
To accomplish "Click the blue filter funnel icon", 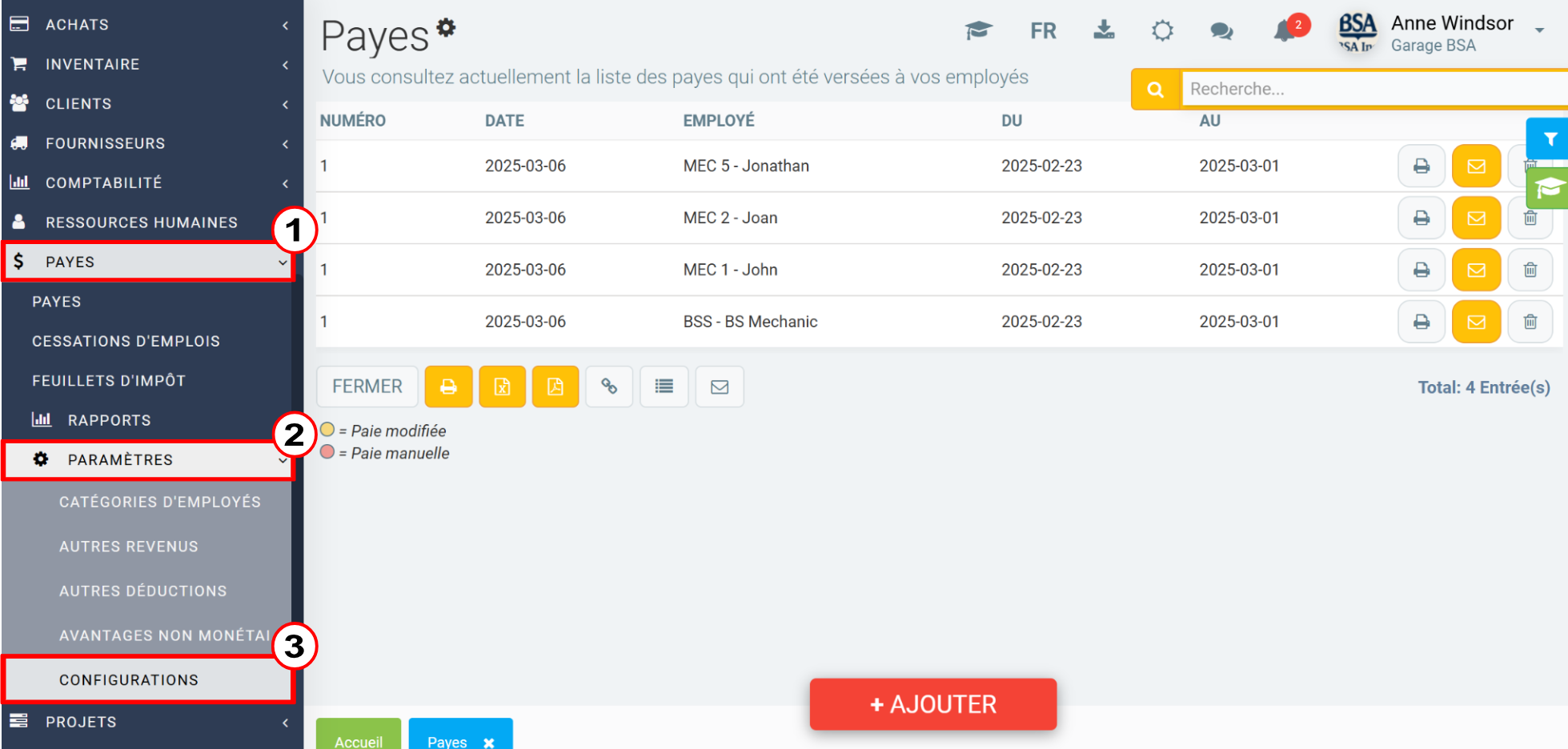I will pos(1550,139).
